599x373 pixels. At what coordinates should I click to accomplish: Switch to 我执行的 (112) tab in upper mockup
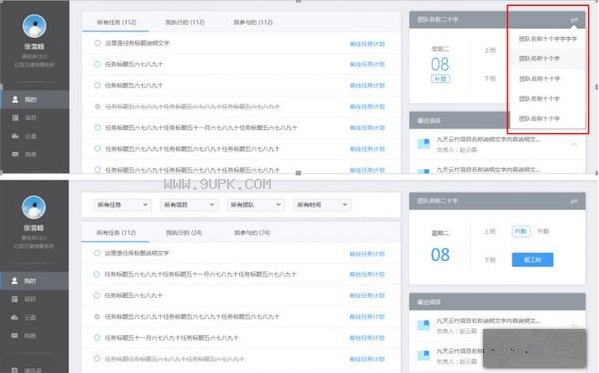tap(185, 22)
